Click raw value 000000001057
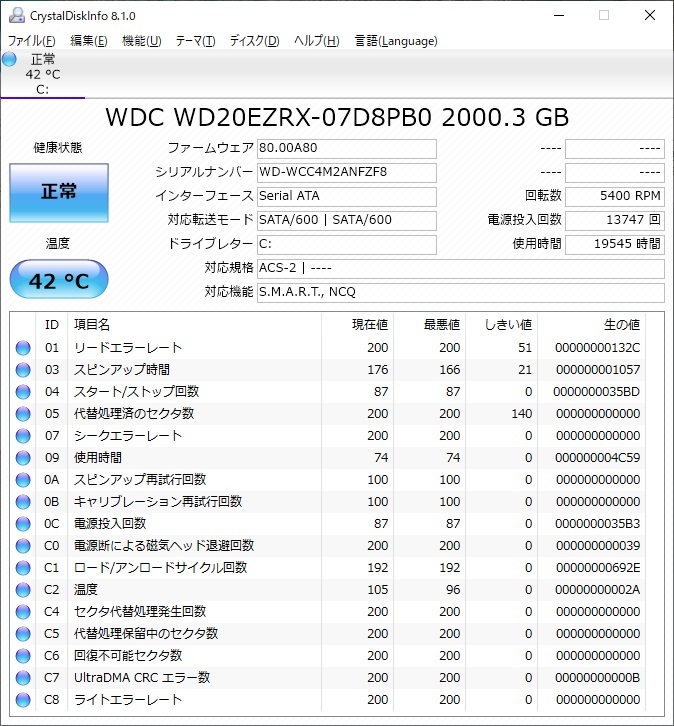The image size is (674, 726). (x=598, y=370)
